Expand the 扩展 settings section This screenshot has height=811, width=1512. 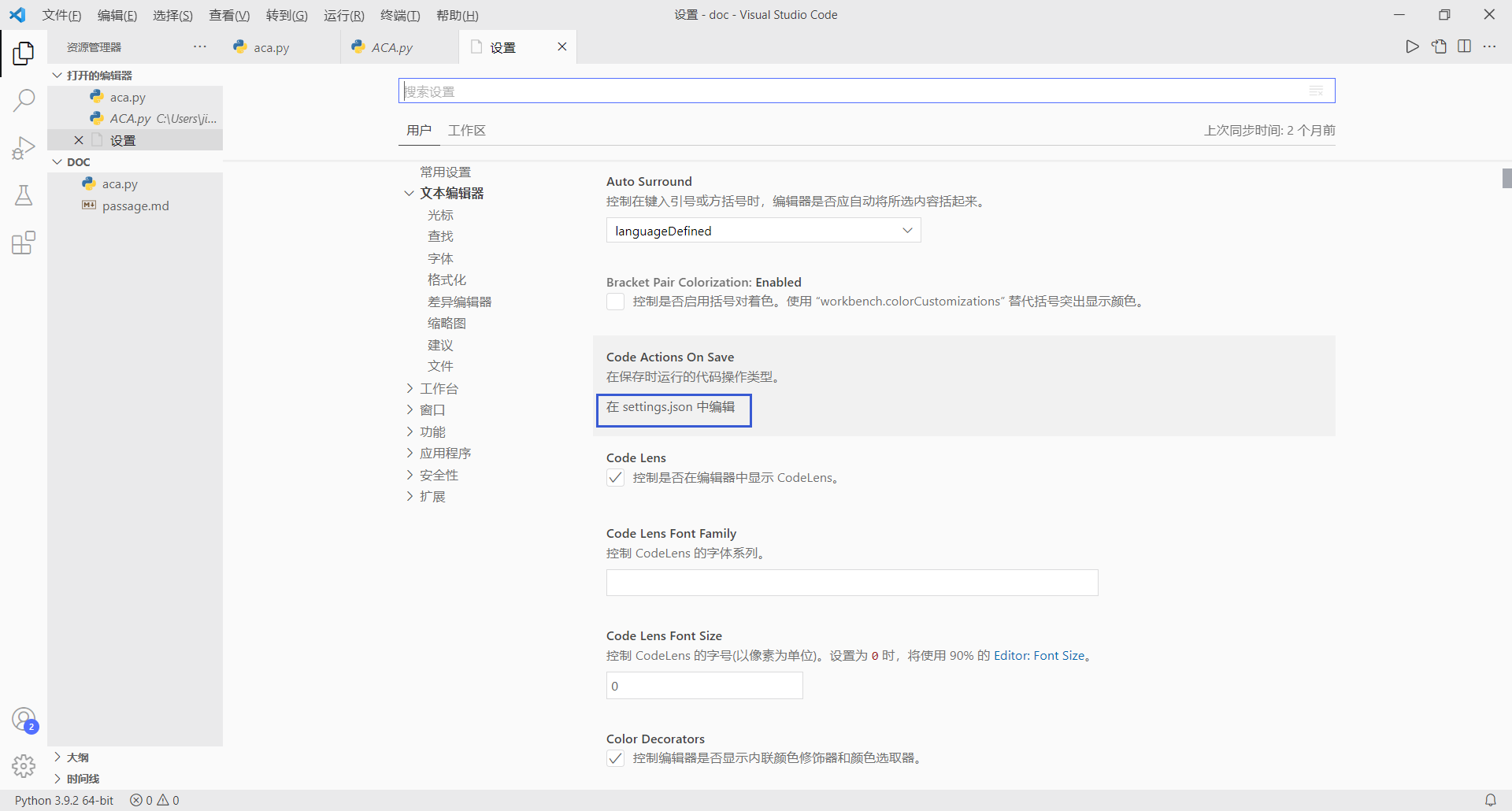pos(409,496)
